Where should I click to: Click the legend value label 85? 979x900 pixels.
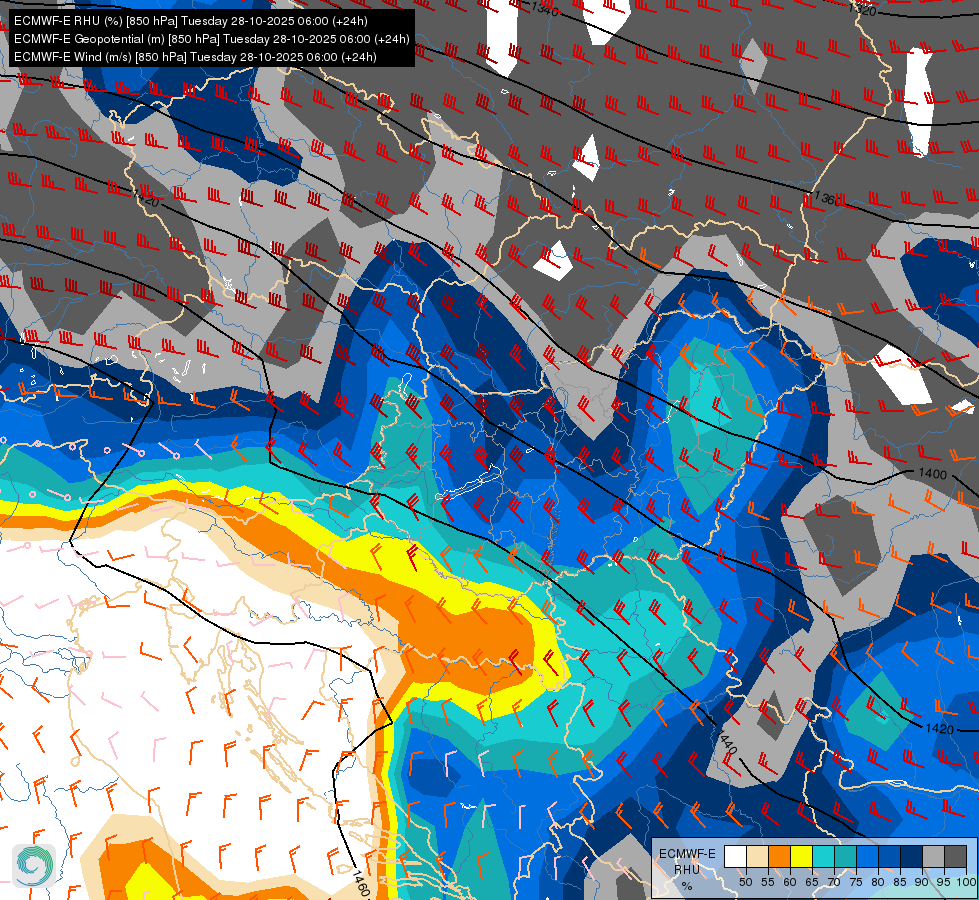900,882
